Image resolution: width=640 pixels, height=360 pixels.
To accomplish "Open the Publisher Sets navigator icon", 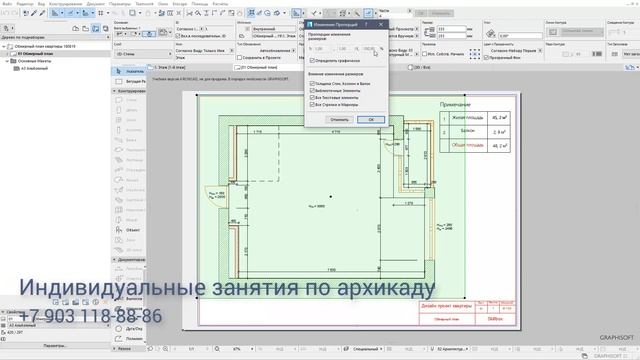I will pos(106,29).
